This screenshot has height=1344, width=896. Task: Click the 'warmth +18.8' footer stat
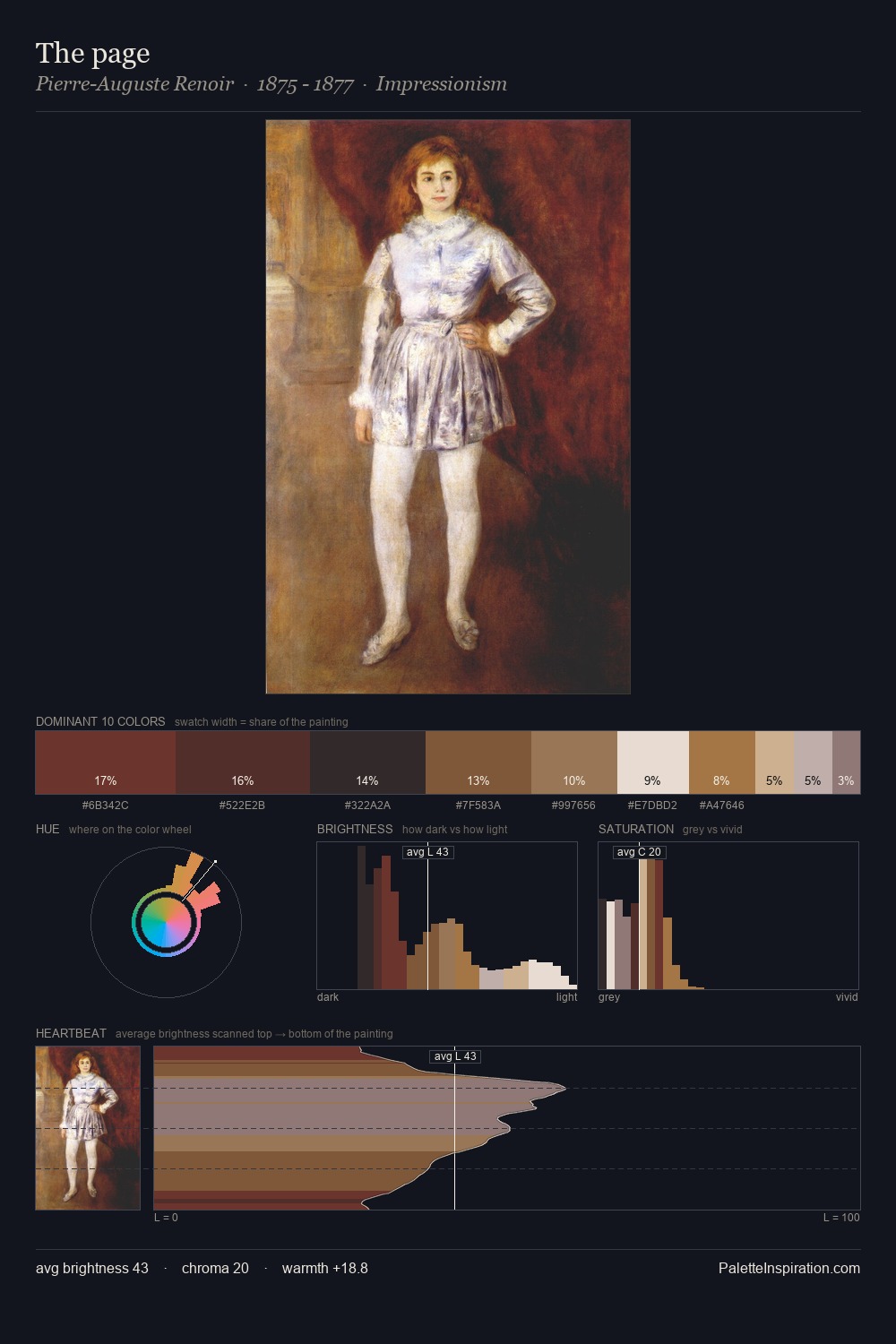click(325, 1268)
